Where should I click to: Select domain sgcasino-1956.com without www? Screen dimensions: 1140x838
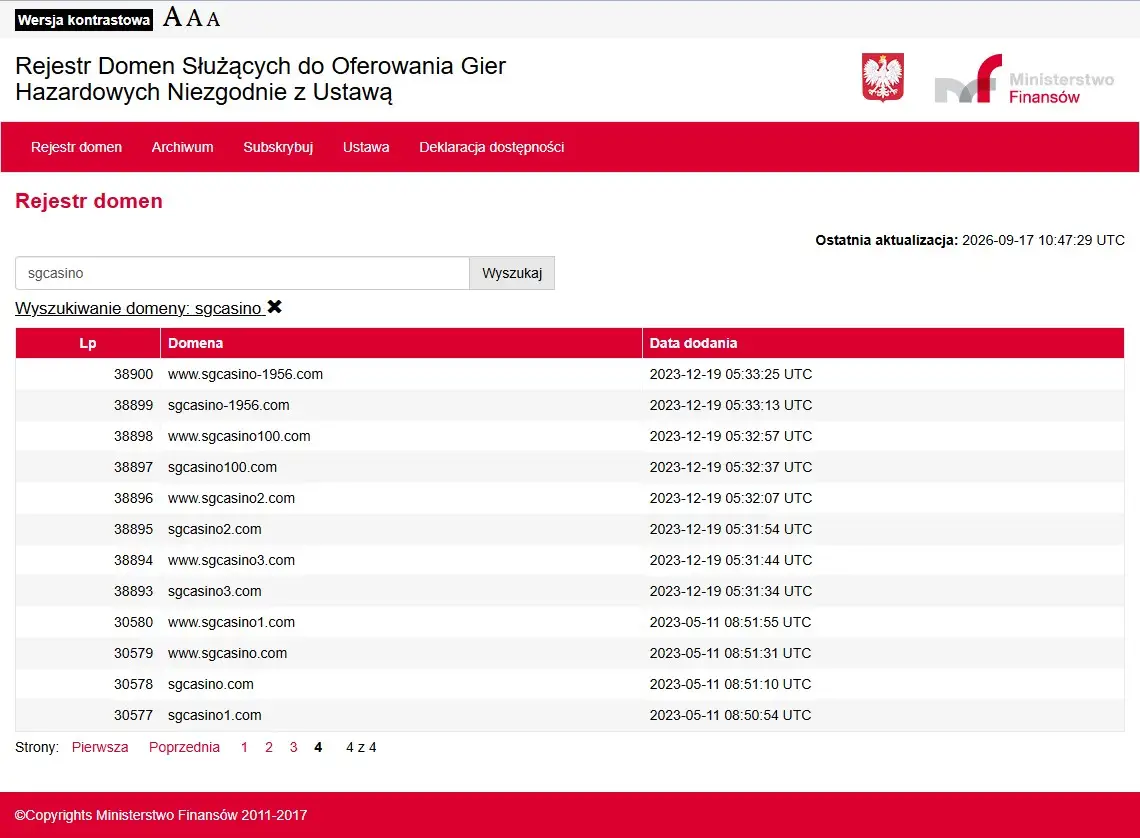point(228,406)
